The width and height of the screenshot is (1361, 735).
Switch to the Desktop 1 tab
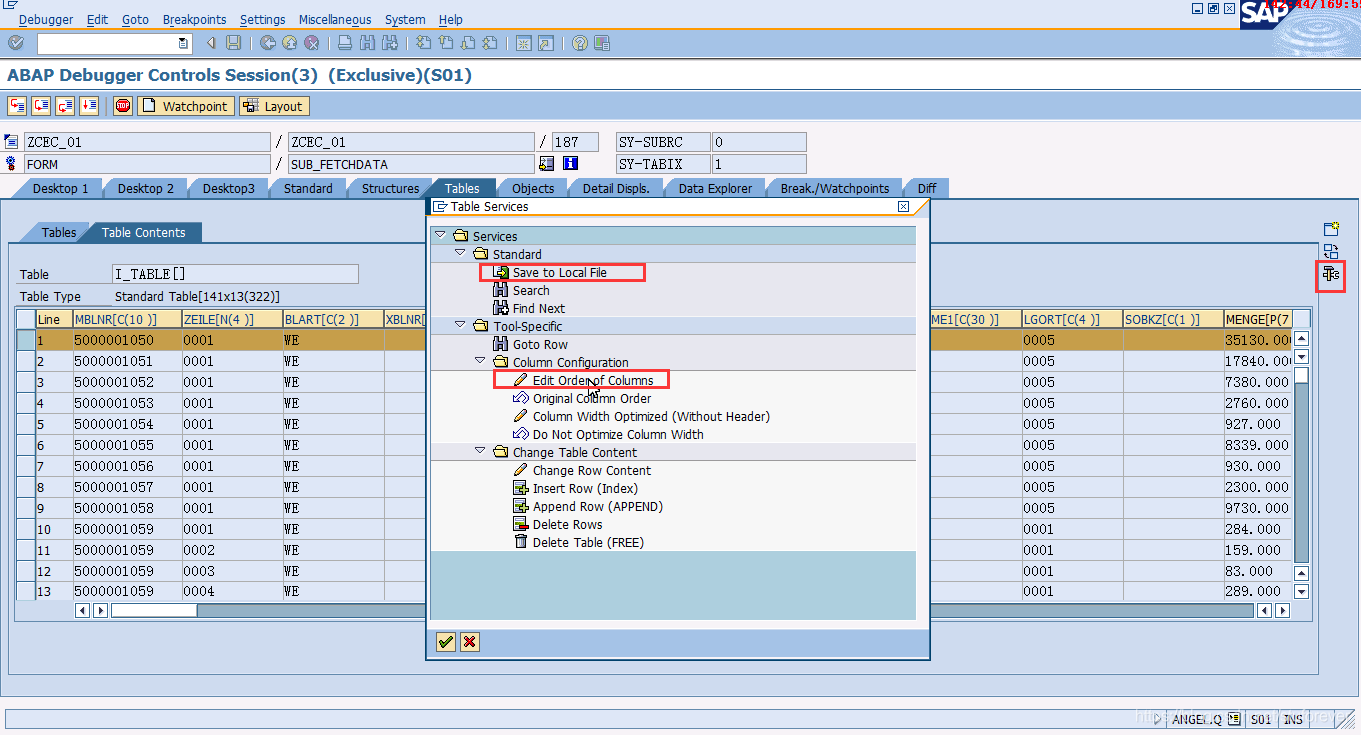(60, 188)
